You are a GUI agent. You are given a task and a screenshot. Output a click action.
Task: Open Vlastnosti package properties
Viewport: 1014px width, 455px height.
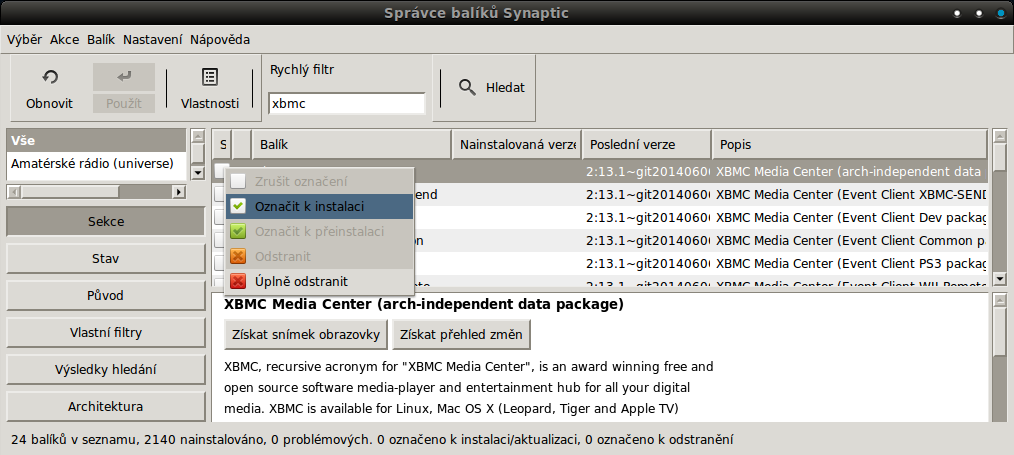[x=210, y=88]
